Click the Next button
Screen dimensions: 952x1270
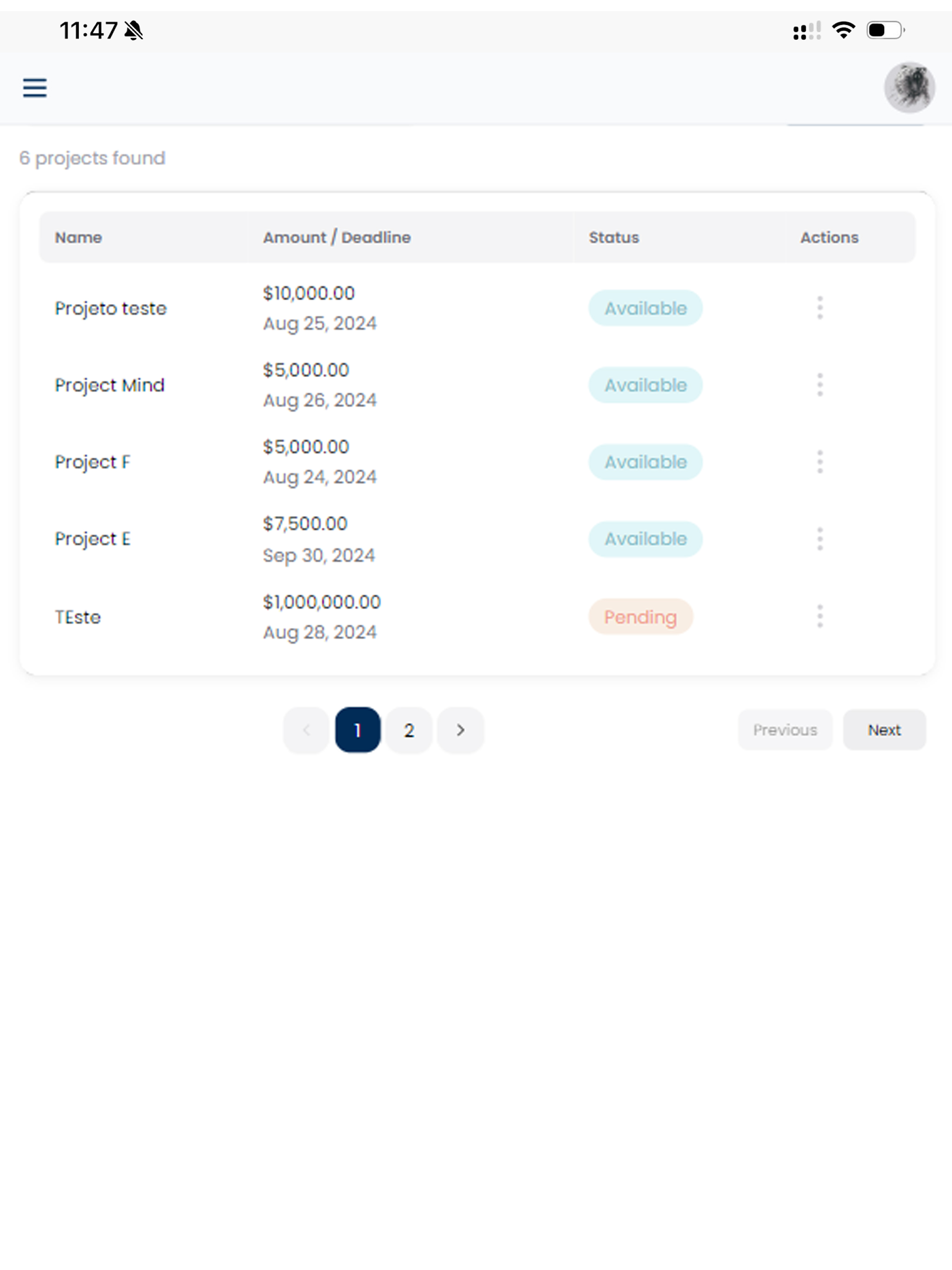tap(884, 730)
